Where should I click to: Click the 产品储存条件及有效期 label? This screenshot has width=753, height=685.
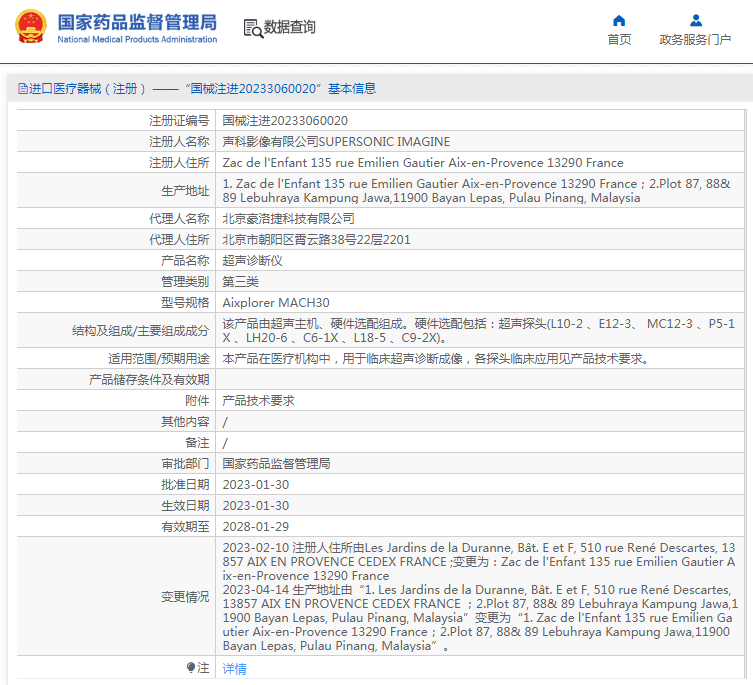click(149, 379)
